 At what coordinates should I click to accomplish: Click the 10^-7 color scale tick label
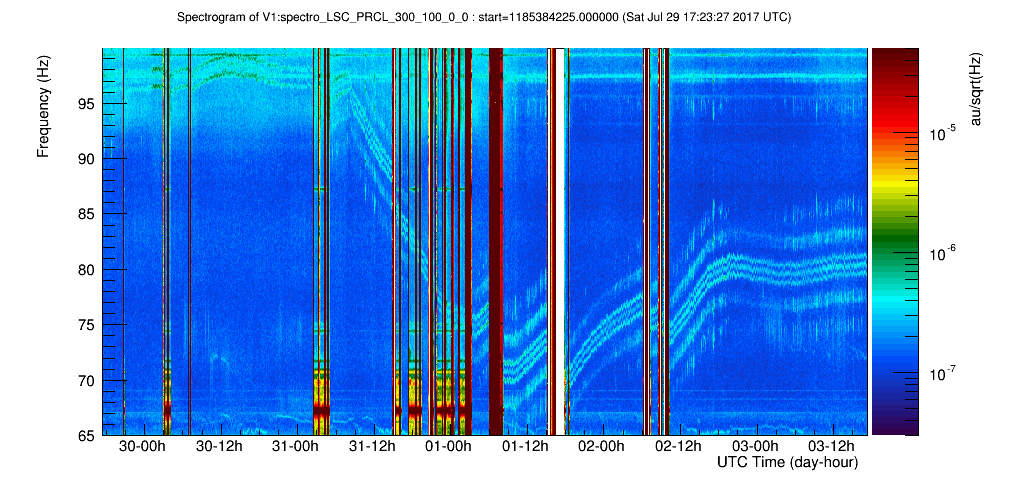[x=943, y=375]
